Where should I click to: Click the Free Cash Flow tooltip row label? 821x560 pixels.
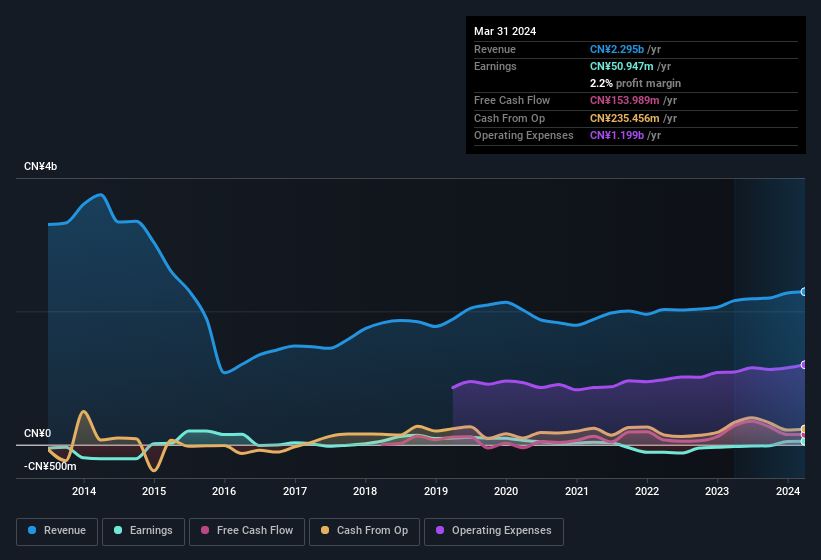pos(512,100)
